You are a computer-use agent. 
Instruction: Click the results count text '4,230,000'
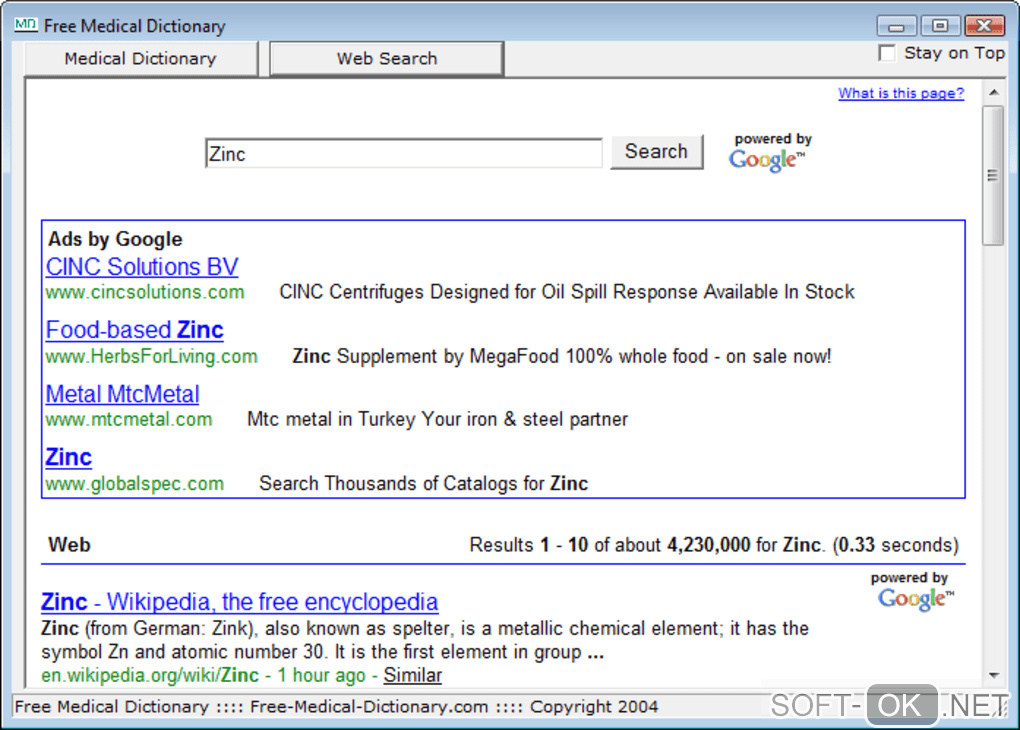point(708,545)
